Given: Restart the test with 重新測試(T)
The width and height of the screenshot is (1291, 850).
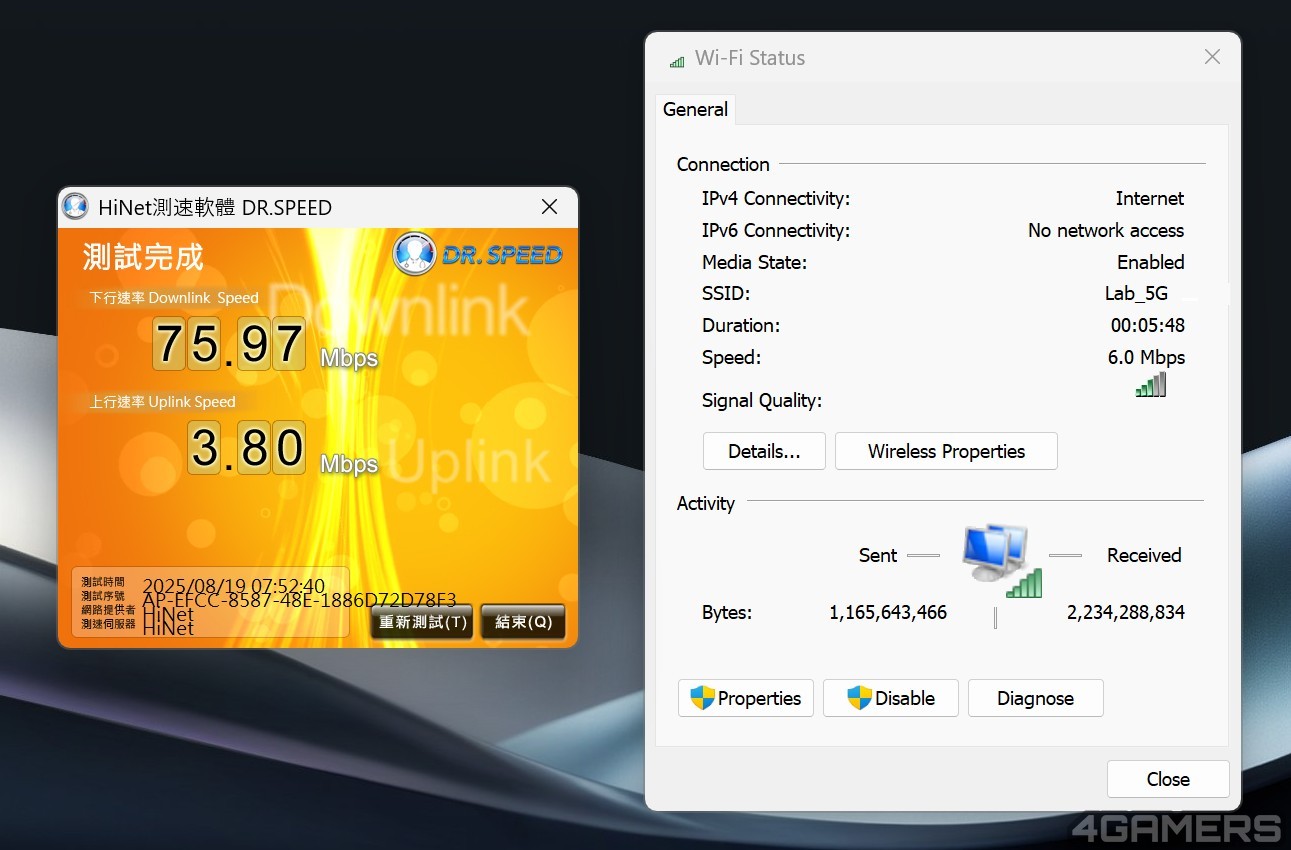Looking at the screenshot, I should (x=422, y=622).
